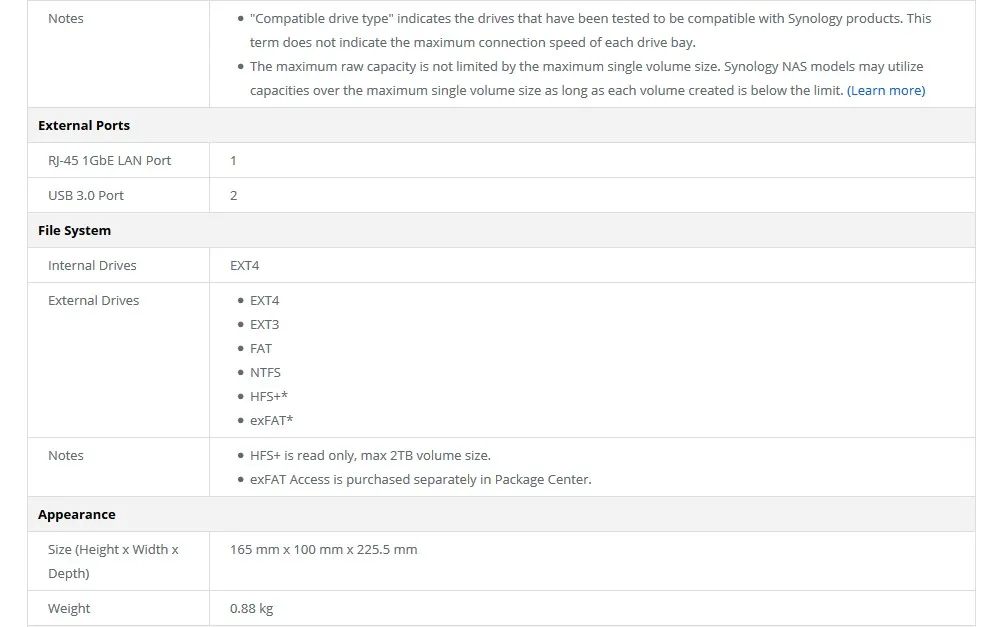Click the "Compatible drive type" note text
Viewport: 1000px width, 627px height.
click(590, 19)
